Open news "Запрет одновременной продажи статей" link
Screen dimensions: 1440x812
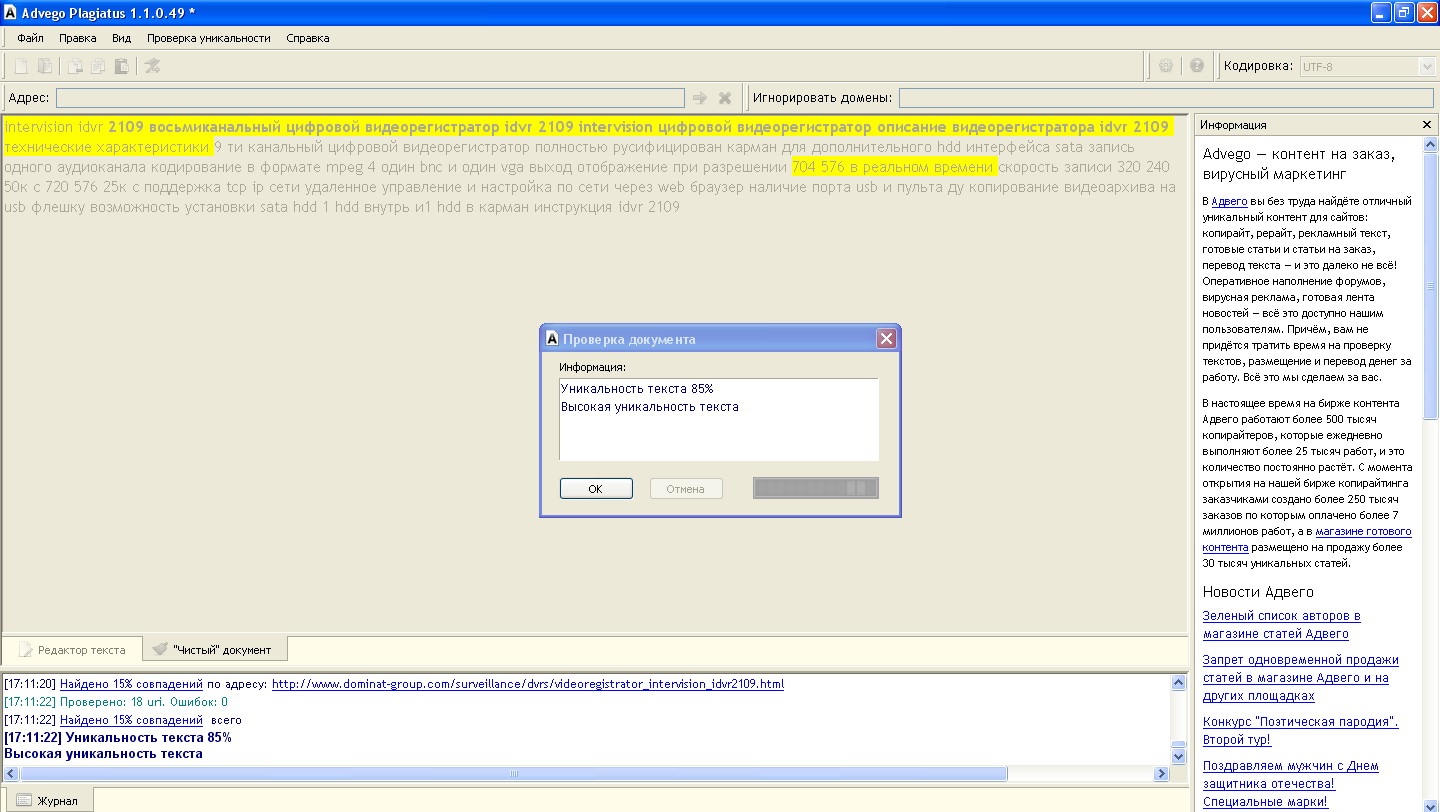pyautogui.click(x=1301, y=678)
